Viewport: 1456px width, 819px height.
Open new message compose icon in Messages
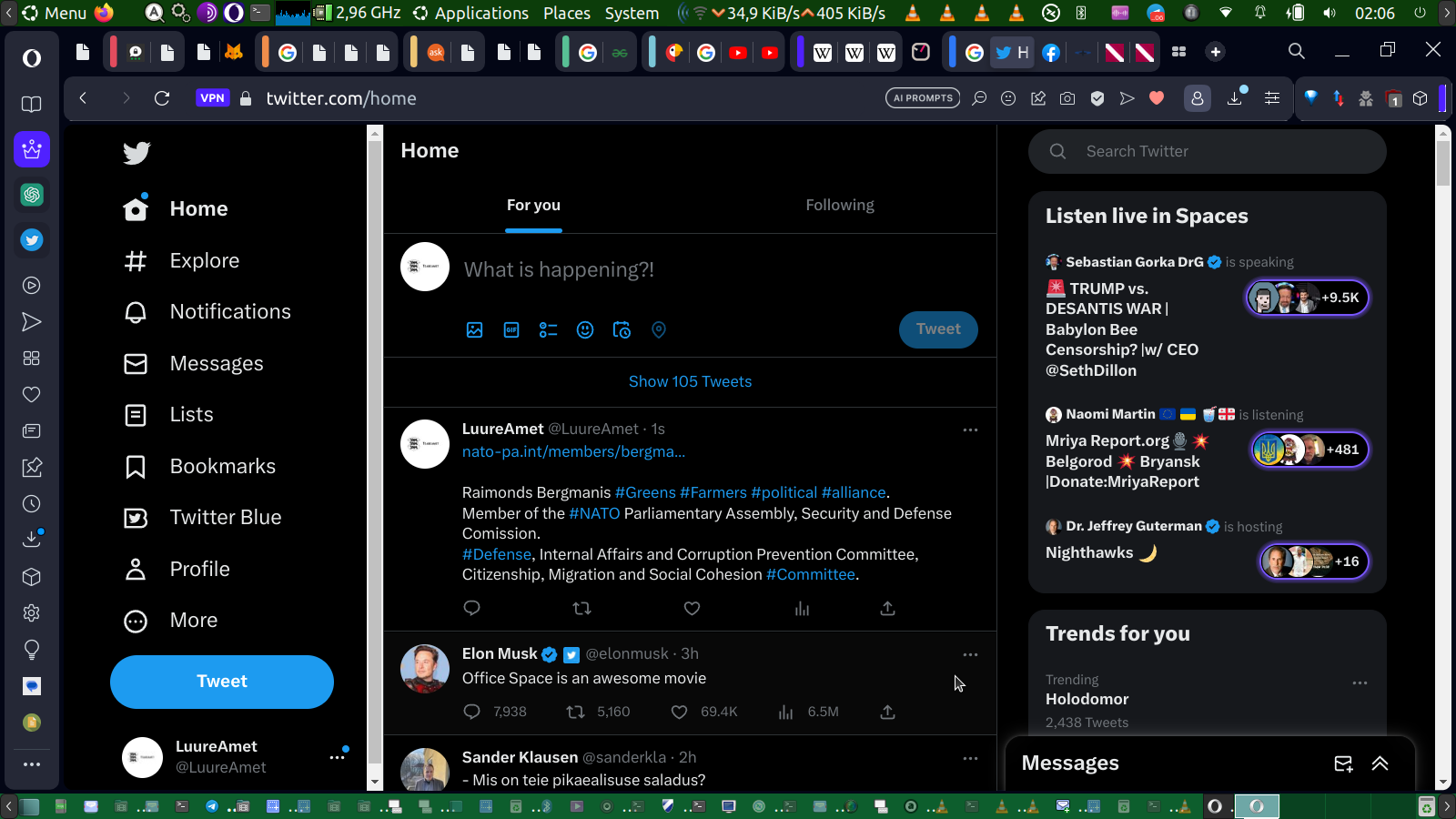click(1343, 763)
